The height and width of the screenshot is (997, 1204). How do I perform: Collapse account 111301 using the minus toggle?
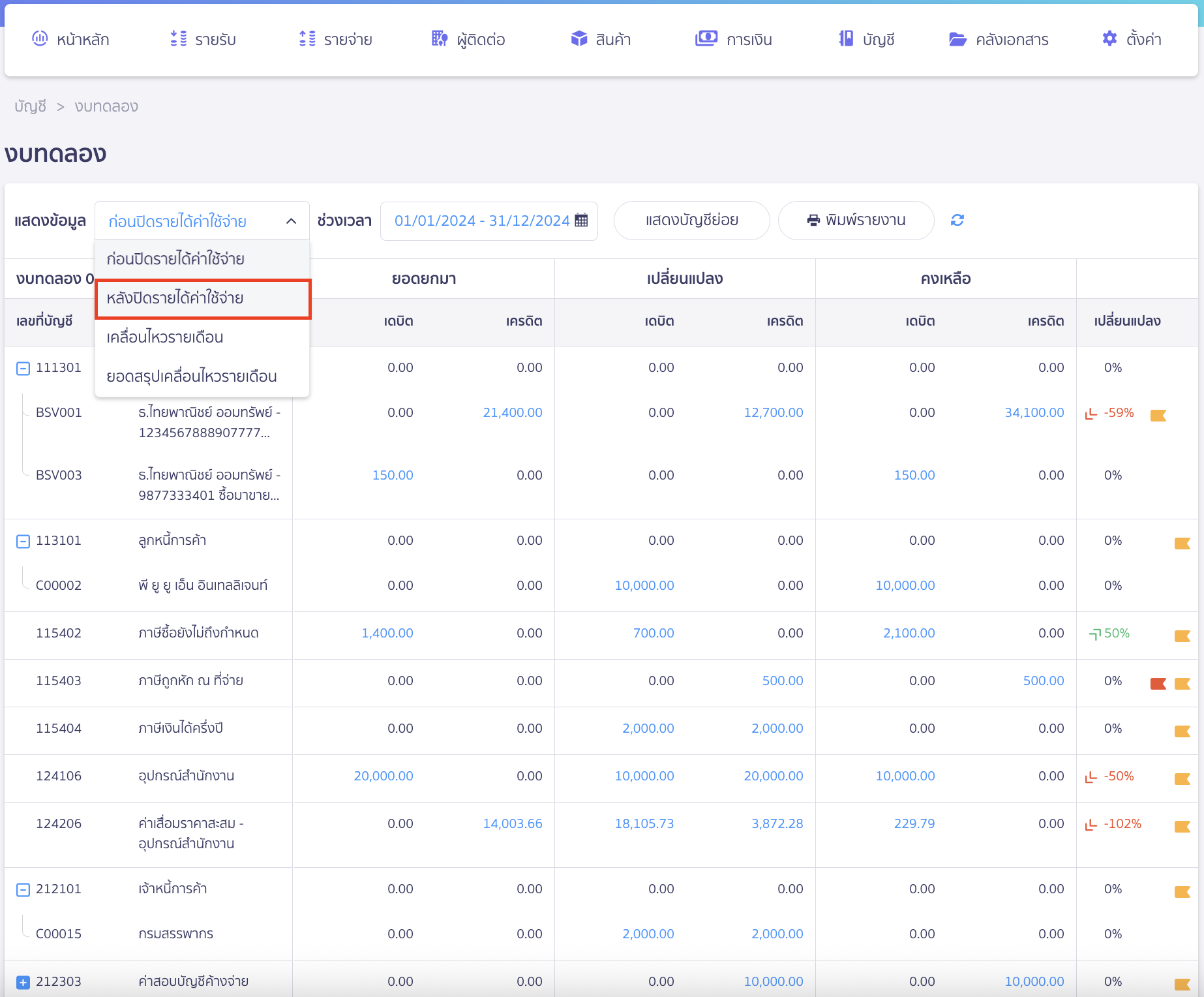[x=23, y=367]
